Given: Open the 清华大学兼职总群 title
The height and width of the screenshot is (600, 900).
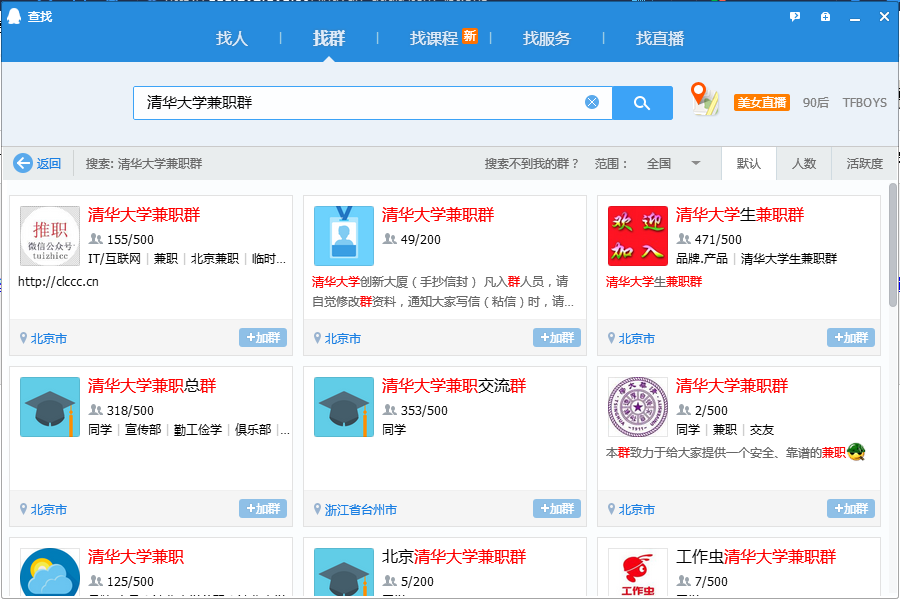Looking at the screenshot, I should point(152,386).
